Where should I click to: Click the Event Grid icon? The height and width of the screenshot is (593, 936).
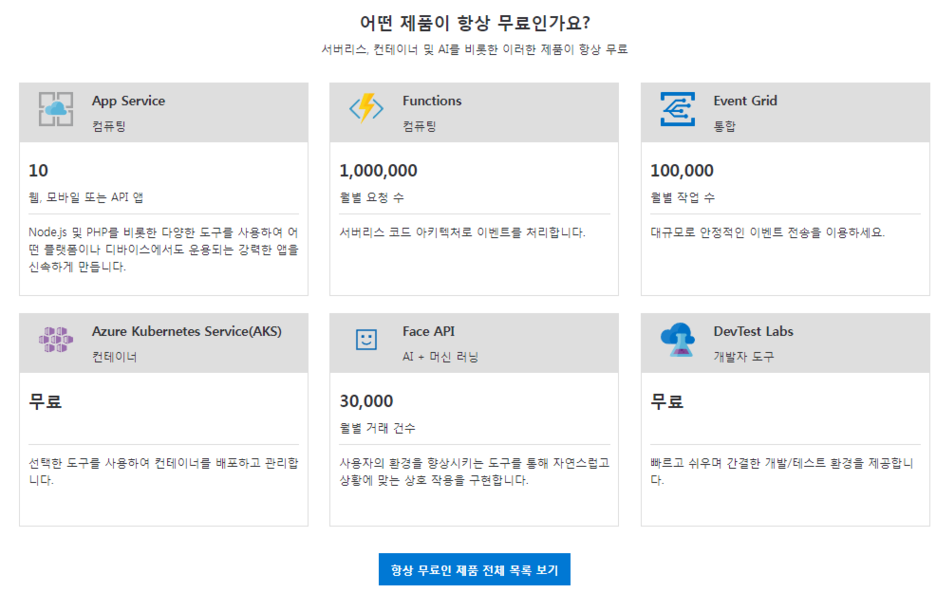click(x=678, y=109)
